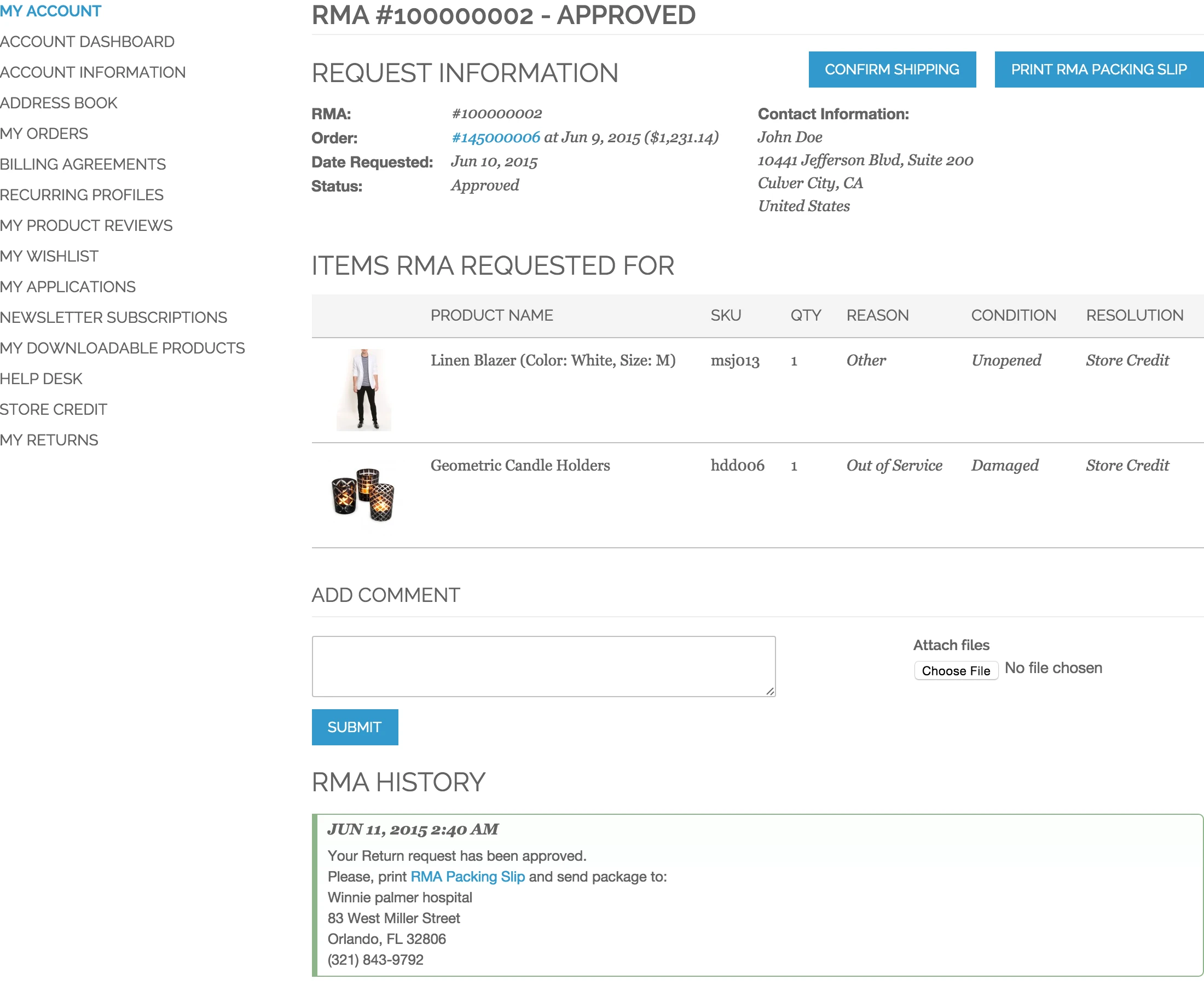The width and height of the screenshot is (1204, 985).
Task: Select My Account in the sidebar
Action: [50, 10]
